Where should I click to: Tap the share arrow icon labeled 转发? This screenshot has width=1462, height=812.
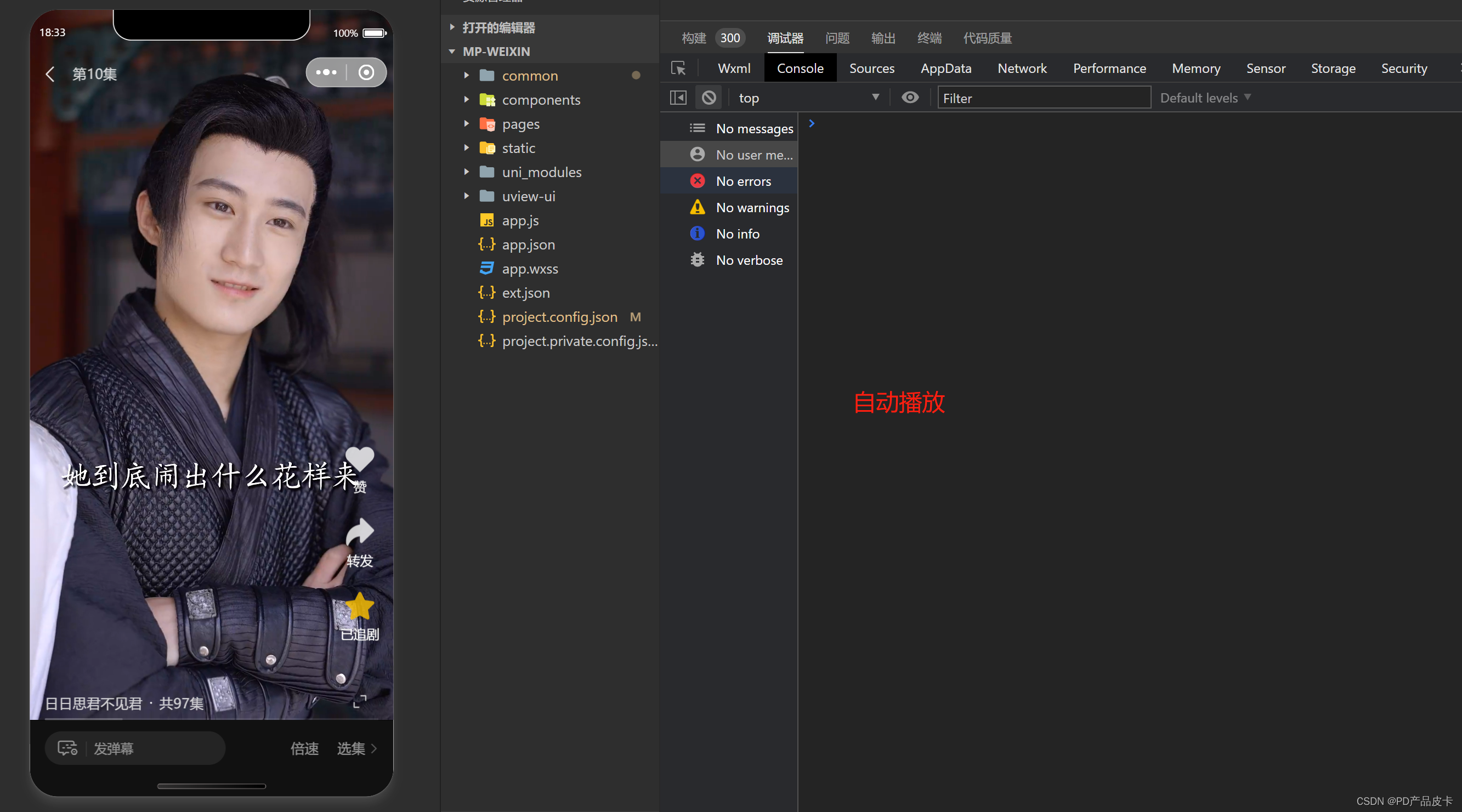pyautogui.click(x=360, y=533)
